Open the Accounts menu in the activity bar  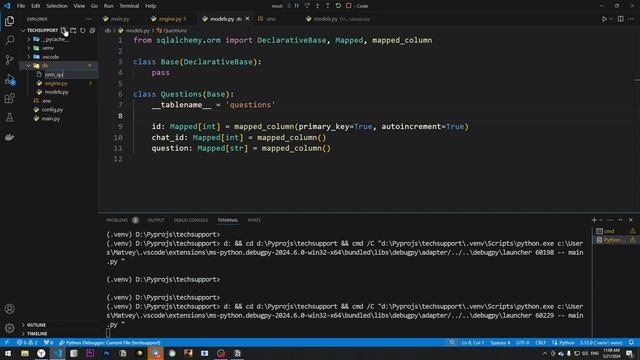click(9, 309)
